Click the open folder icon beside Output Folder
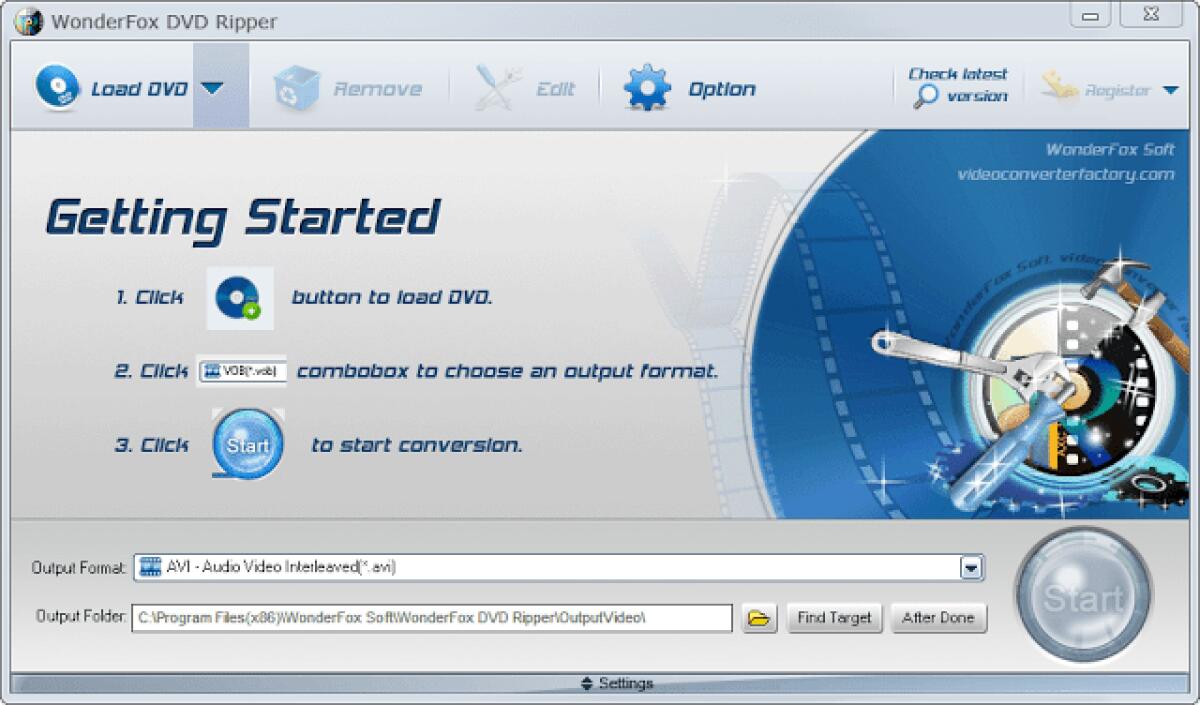Viewport: 1200px width, 705px height. 759,618
